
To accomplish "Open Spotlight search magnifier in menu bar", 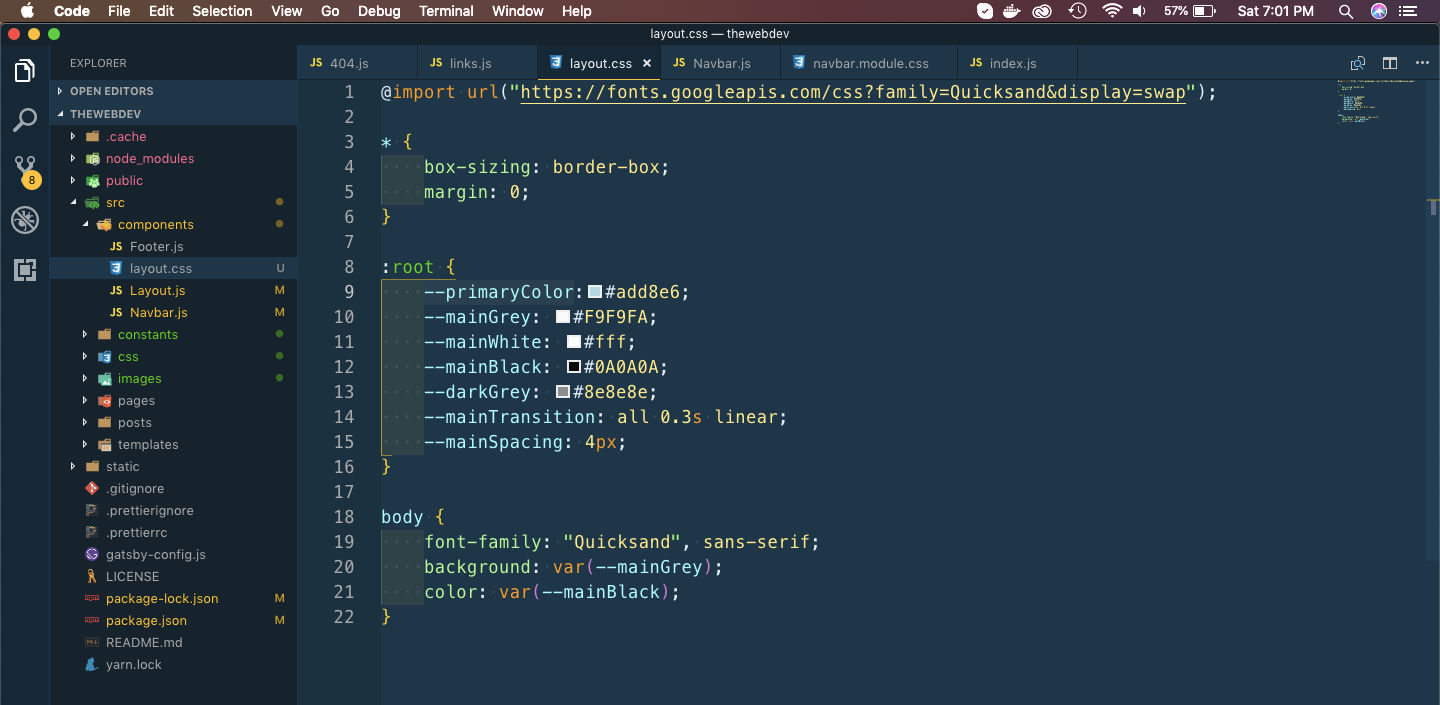I will [1348, 11].
